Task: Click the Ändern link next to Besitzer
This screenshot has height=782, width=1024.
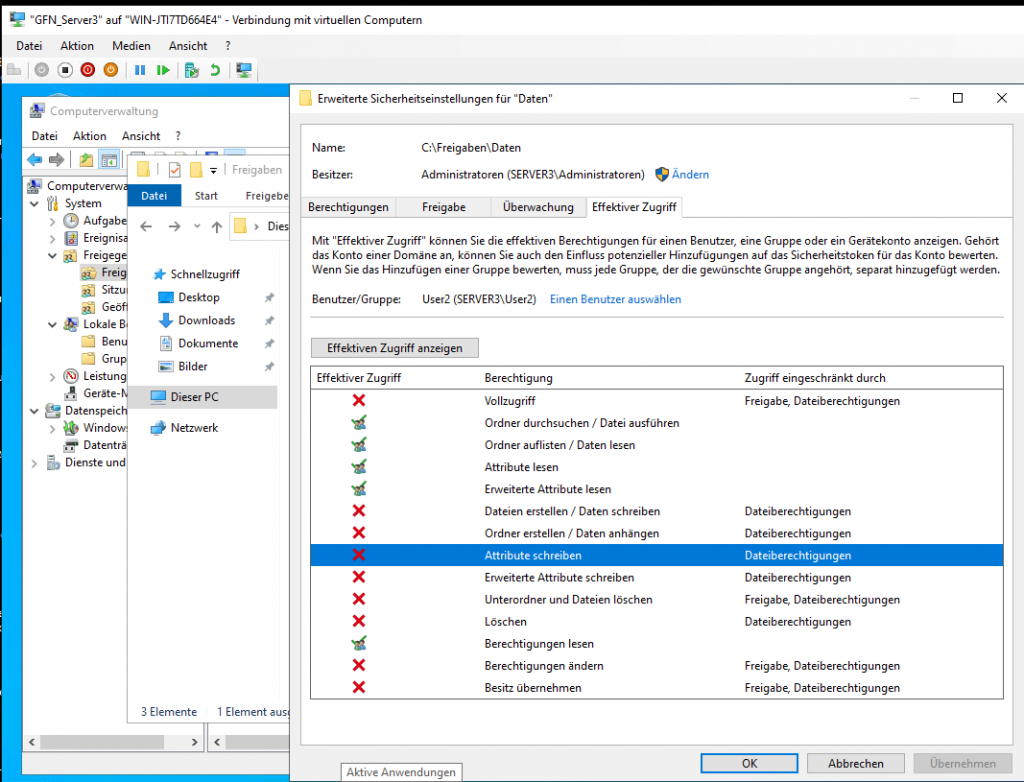Action: (690, 174)
